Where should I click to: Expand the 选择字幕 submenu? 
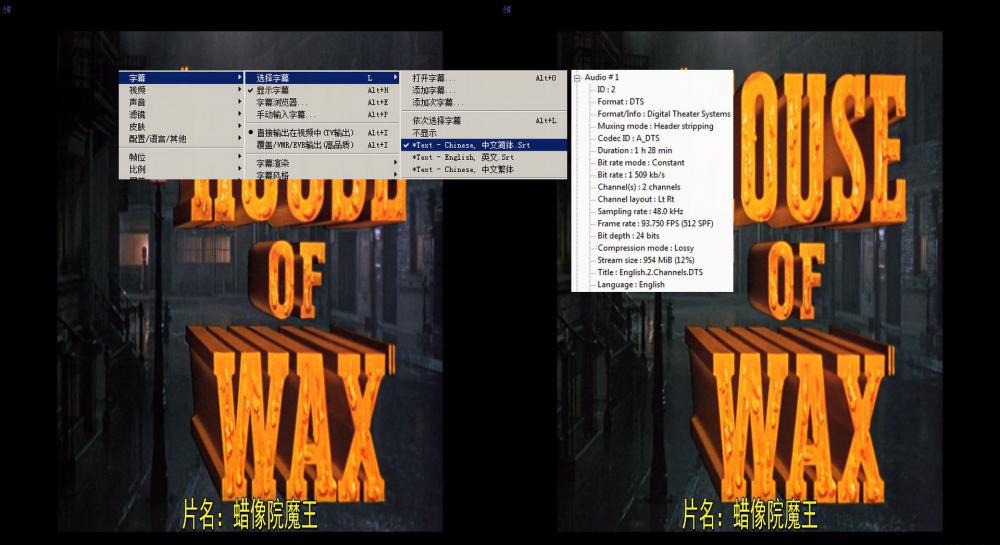(323, 78)
